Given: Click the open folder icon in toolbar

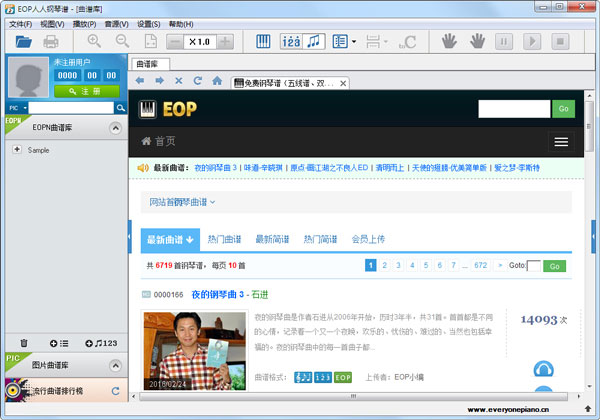Looking at the screenshot, I should 22,42.
